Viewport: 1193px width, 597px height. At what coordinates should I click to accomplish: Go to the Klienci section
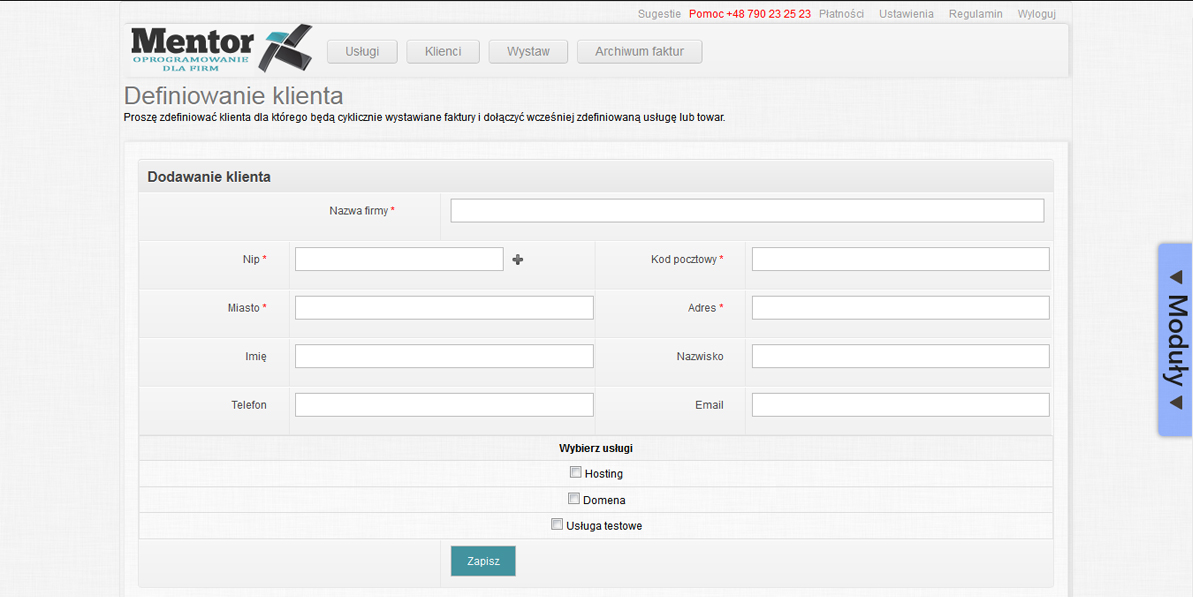click(x=443, y=52)
